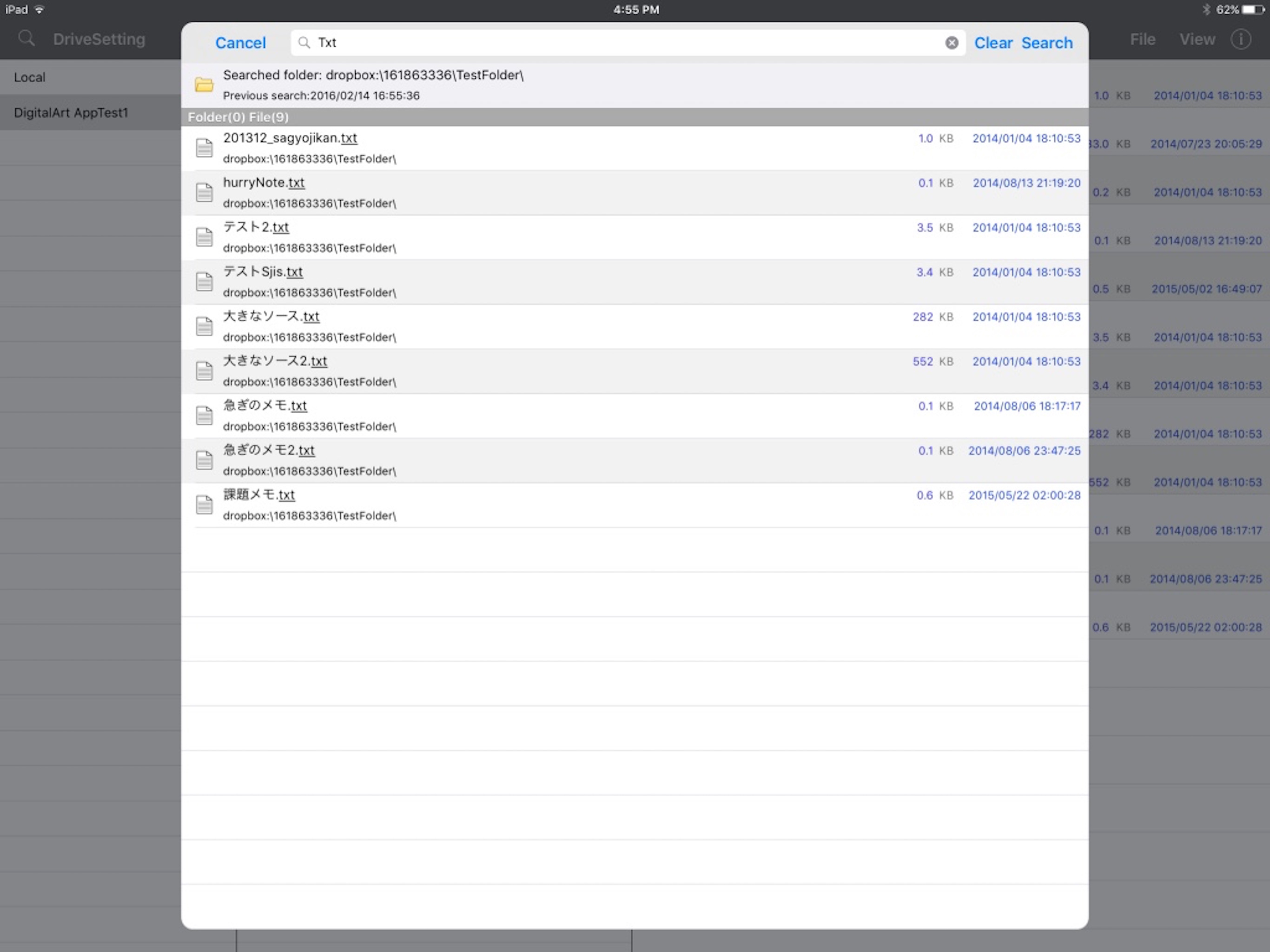The image size is (1270, 952).
Task: Click file icon of 大きなソース.txt
Action: 205,326
